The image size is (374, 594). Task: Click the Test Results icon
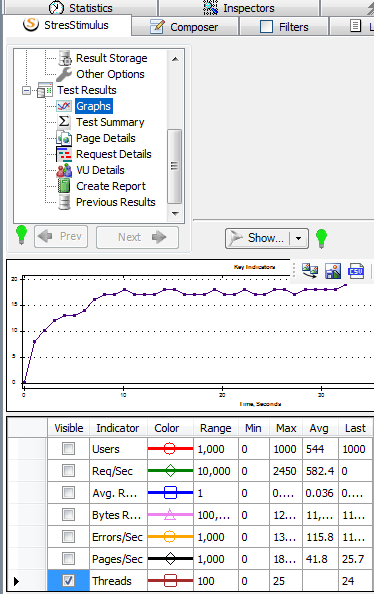[45, 90]
